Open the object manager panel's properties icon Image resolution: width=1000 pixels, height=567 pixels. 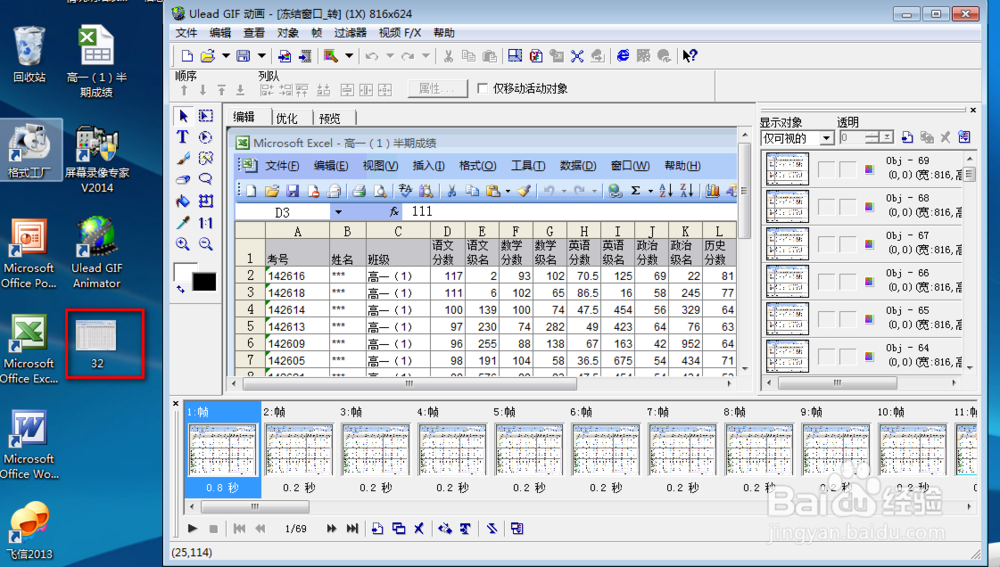tap(964, 137)
